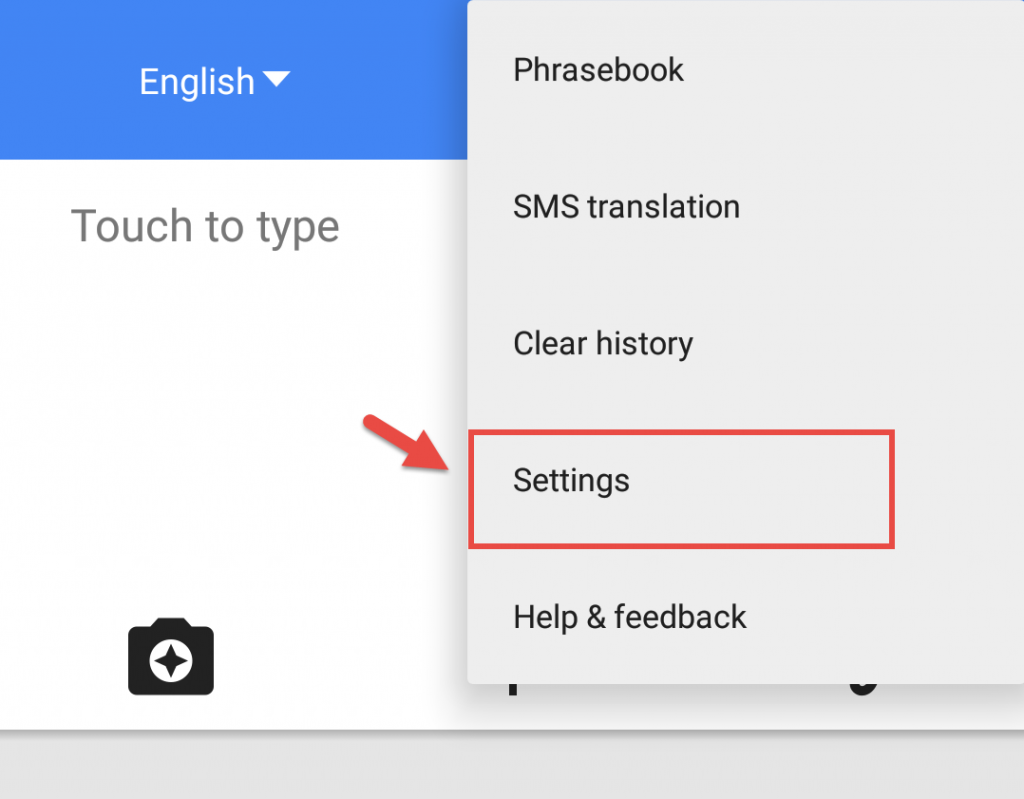This screenshot has width=1024, height=799.
Task: Collapse the overflow menu by choosing English
Action: click(x=197, y=82)
